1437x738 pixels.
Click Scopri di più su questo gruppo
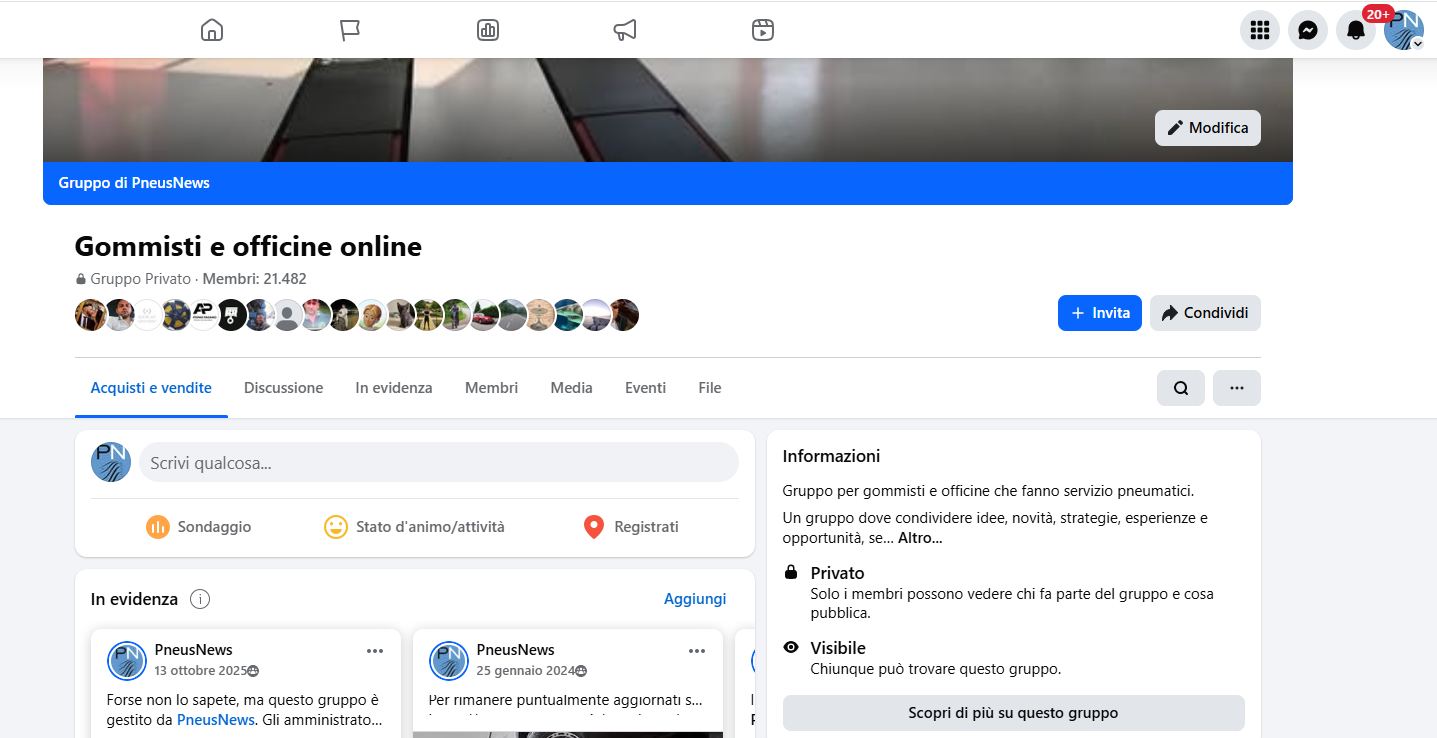click(x=1013, y=713)
